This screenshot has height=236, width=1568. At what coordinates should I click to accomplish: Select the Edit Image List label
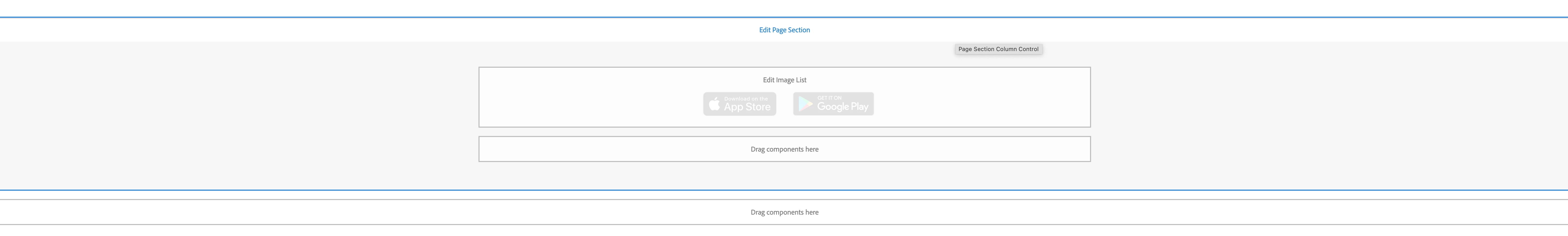point(784,80)
